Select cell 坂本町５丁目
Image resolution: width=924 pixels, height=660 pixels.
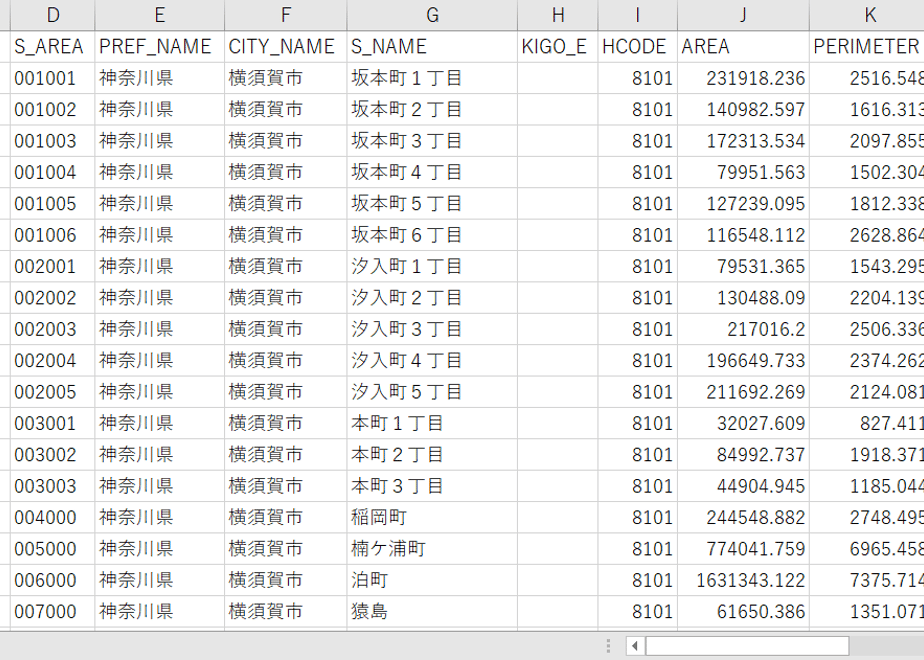coord(432,204)
